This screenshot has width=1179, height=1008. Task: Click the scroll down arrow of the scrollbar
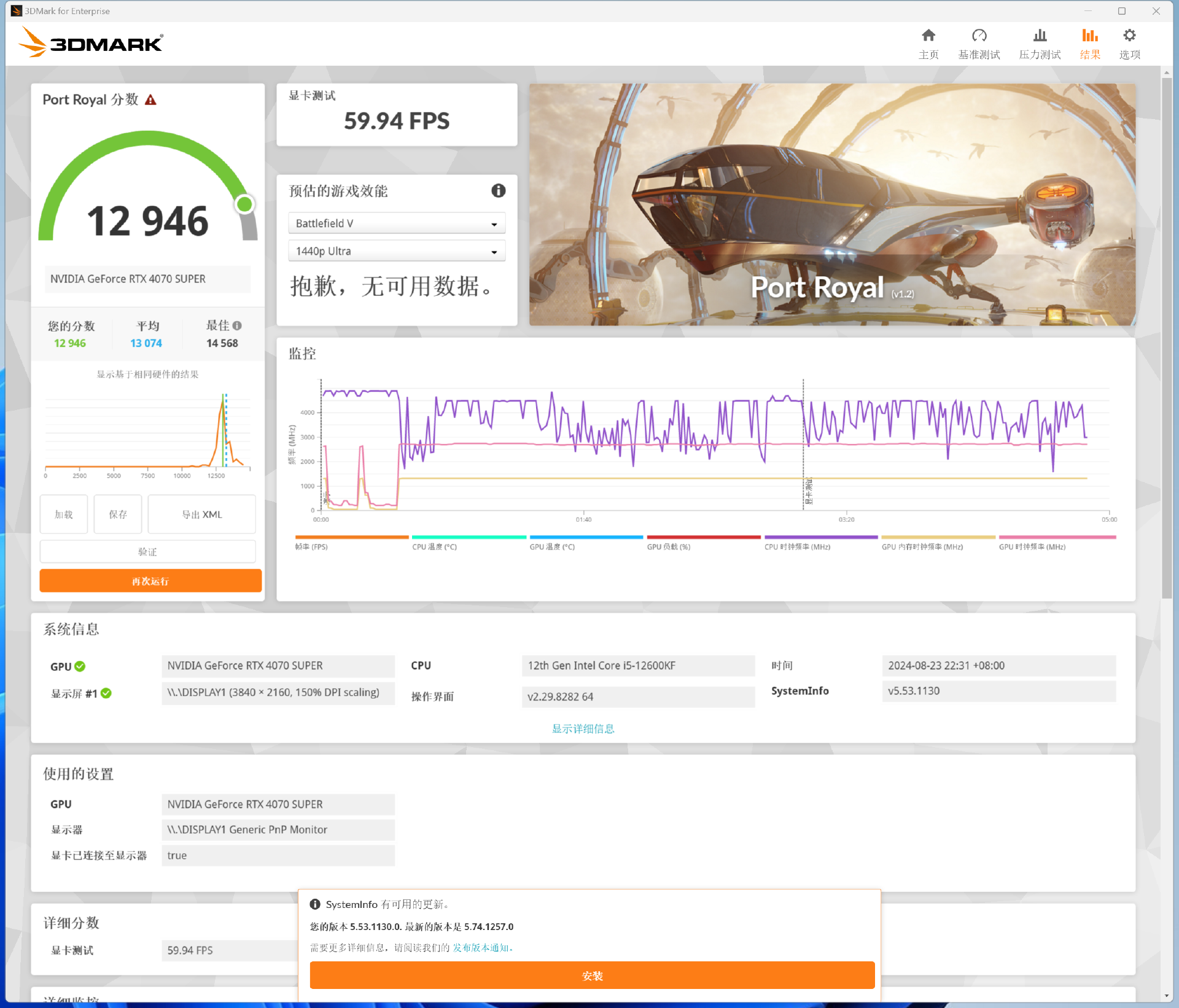point(1167,996)
